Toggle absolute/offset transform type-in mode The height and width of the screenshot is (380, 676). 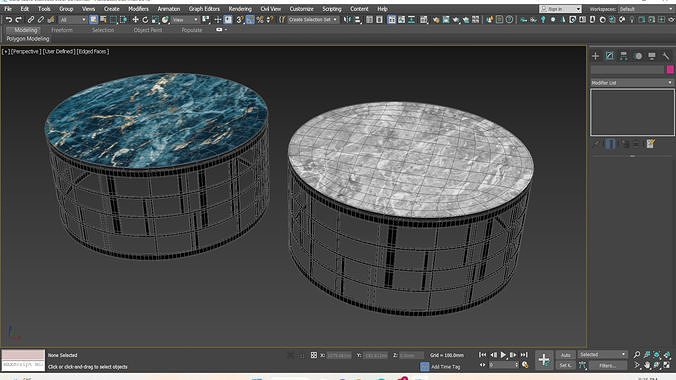click(x=314, y=355)
